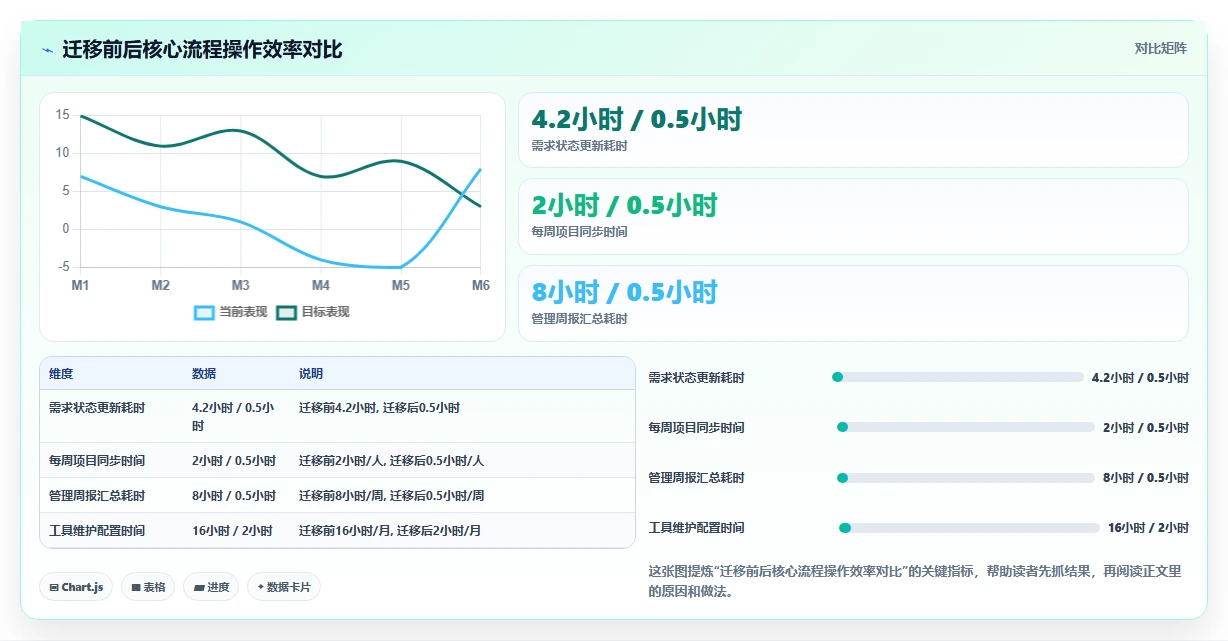Click table cell 16小时 / 2小时
Screen dimensions: 1228x641
click(232, 531)
